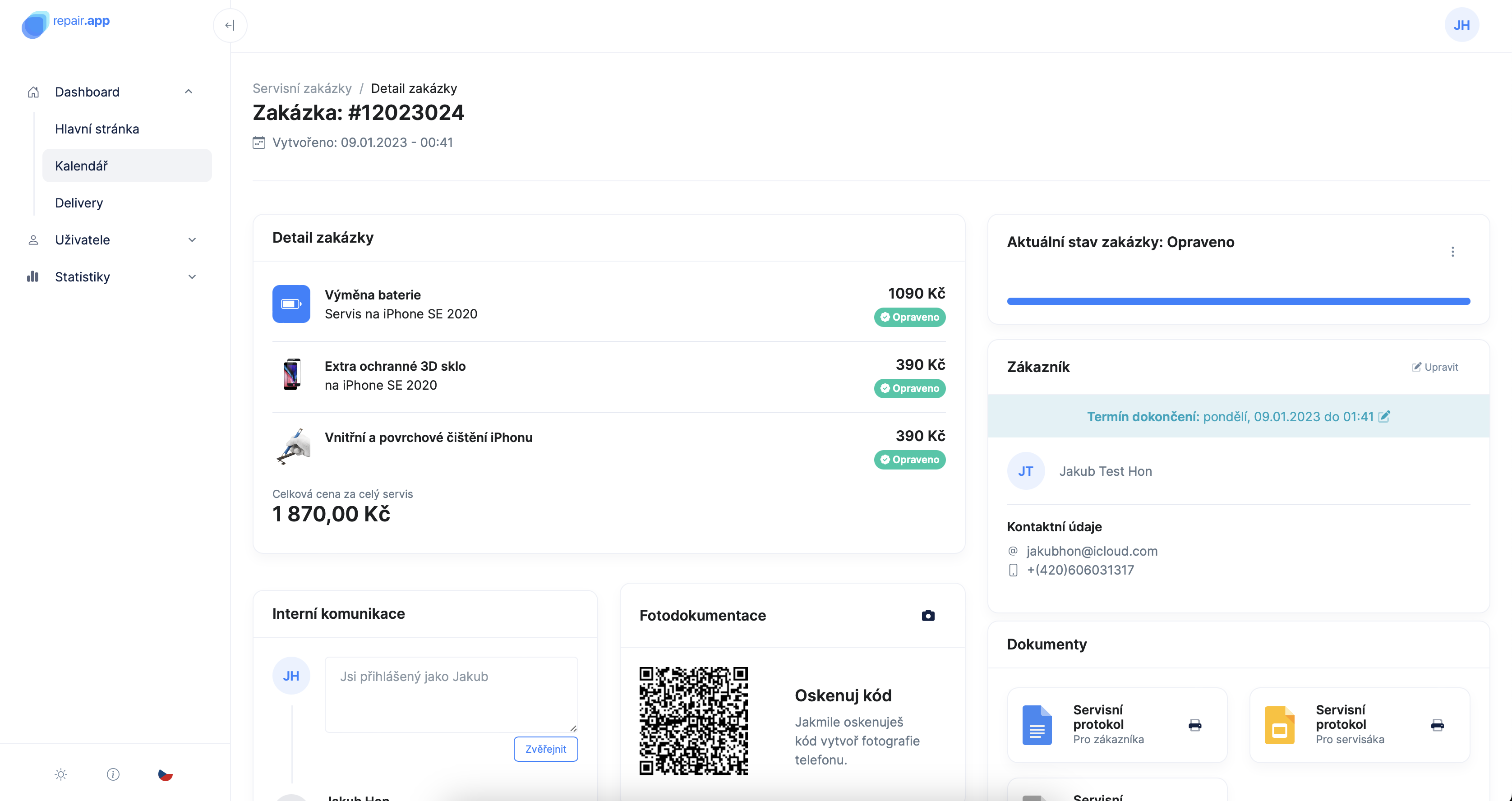Click the Uživatele person icon
Viewport: 1512px width, 801px height.
[x=33, y=240]
